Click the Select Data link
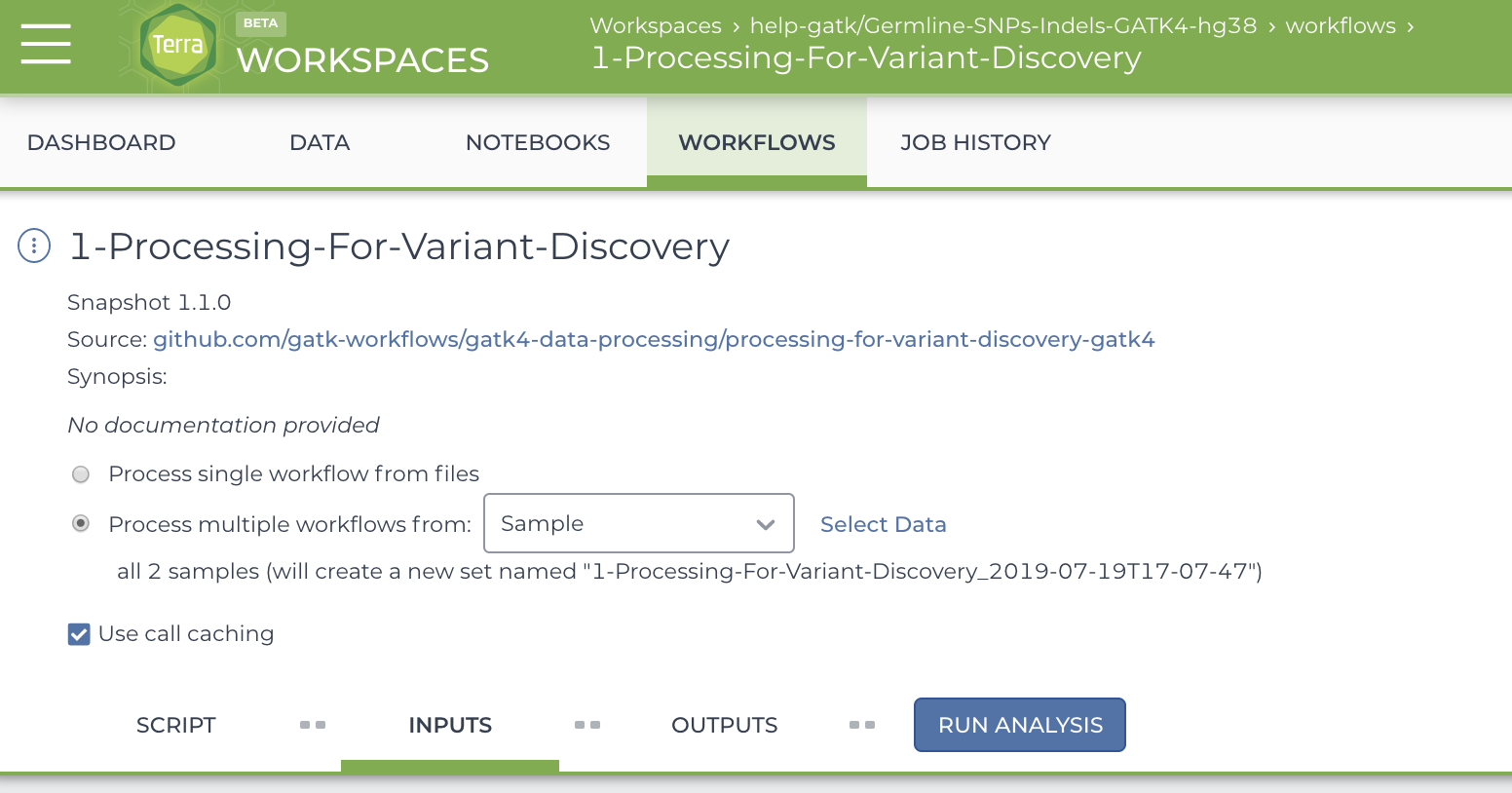 point(883,524)
